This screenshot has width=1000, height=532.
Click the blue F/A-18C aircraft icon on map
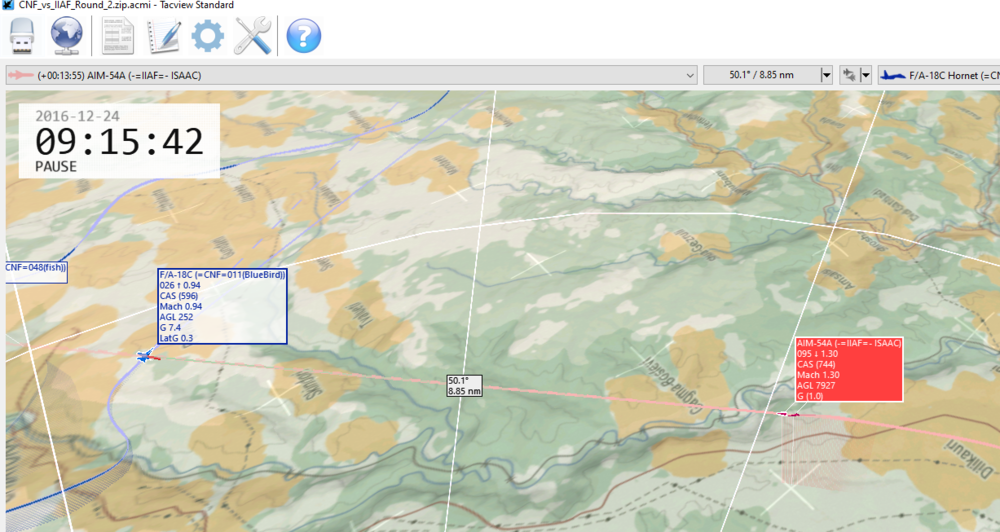click(145, 355)
